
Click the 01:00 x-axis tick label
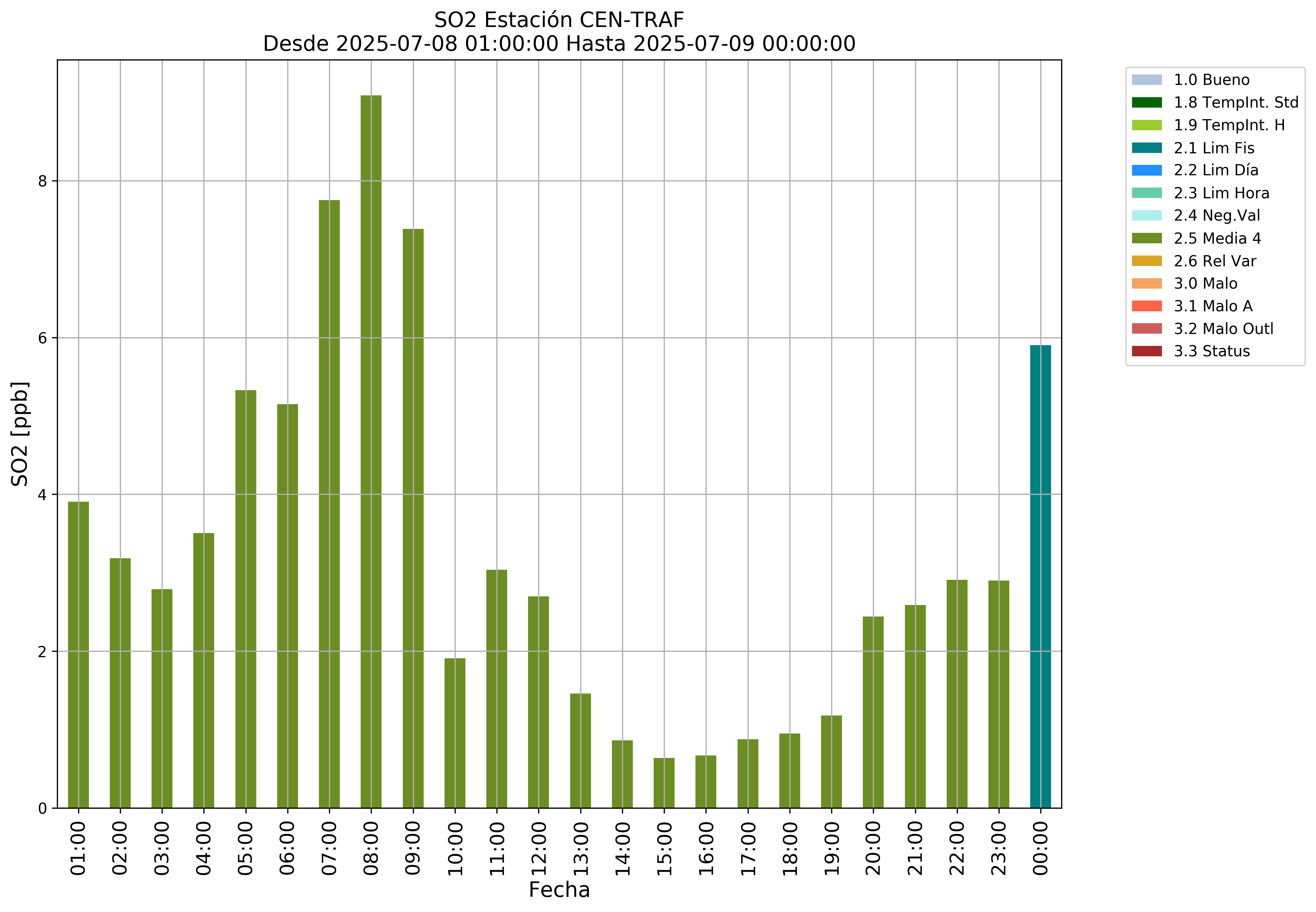(78, 848)
